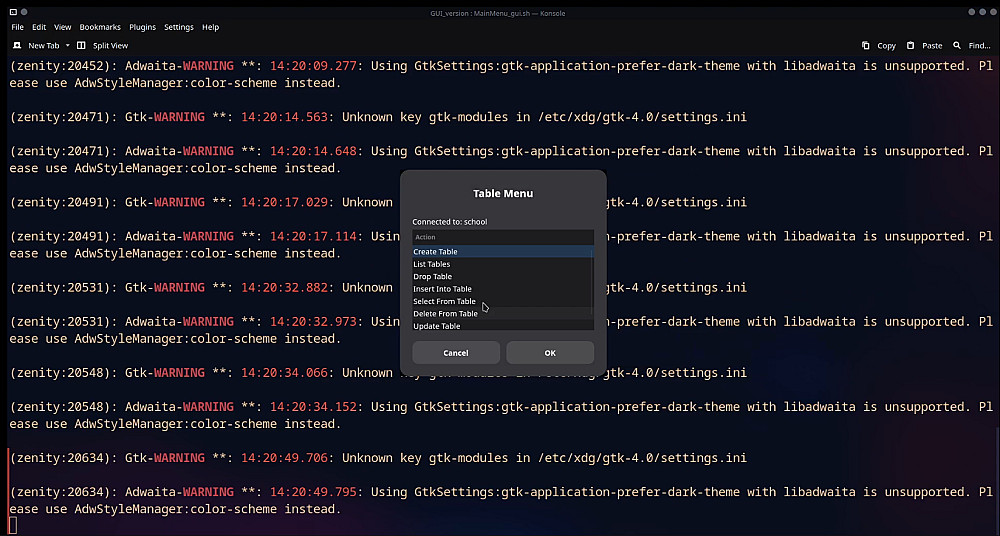The width and height of the screenshot is (1000, 536).
Task: Click the Copy toolbar button
Action: (x=879, y=46)
